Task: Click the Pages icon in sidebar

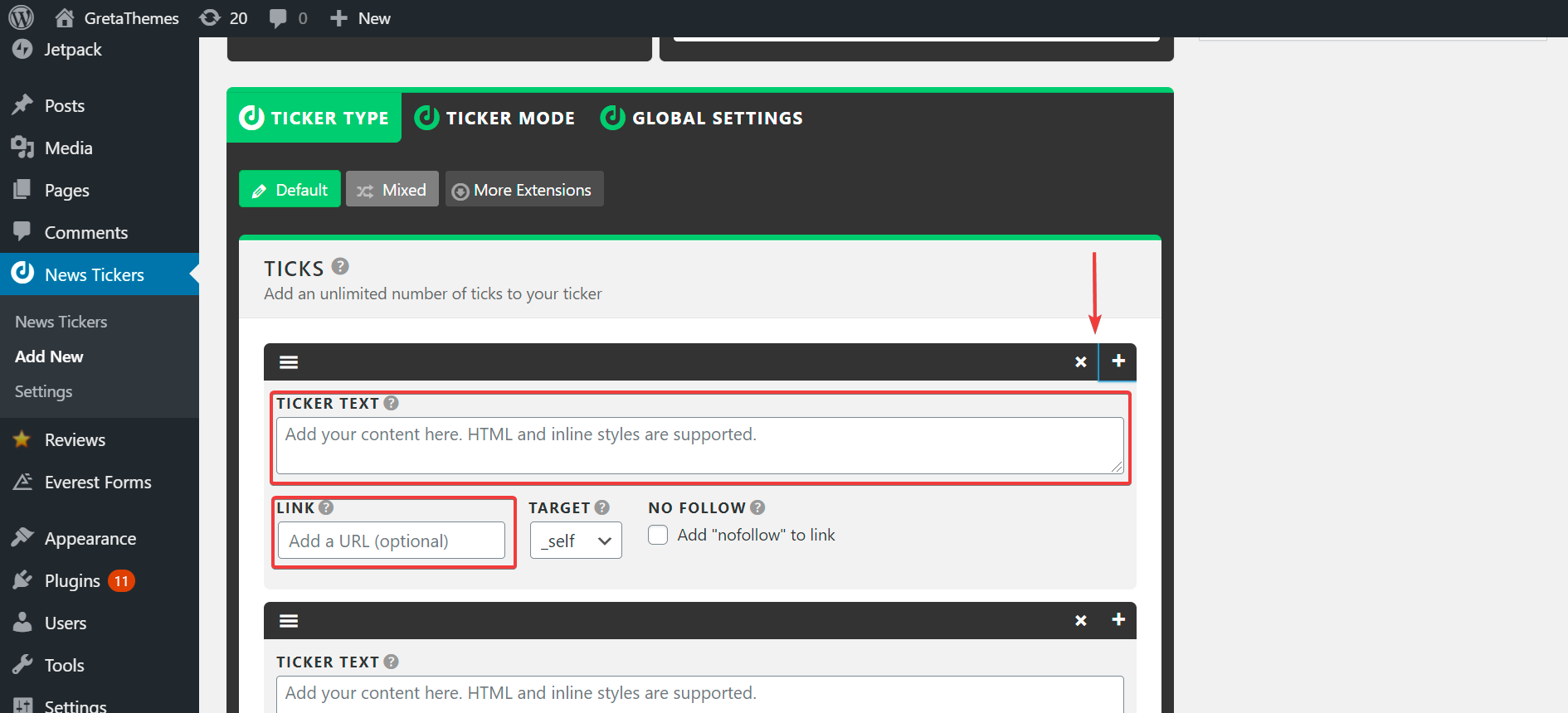Action: click(x=22, y=189)
